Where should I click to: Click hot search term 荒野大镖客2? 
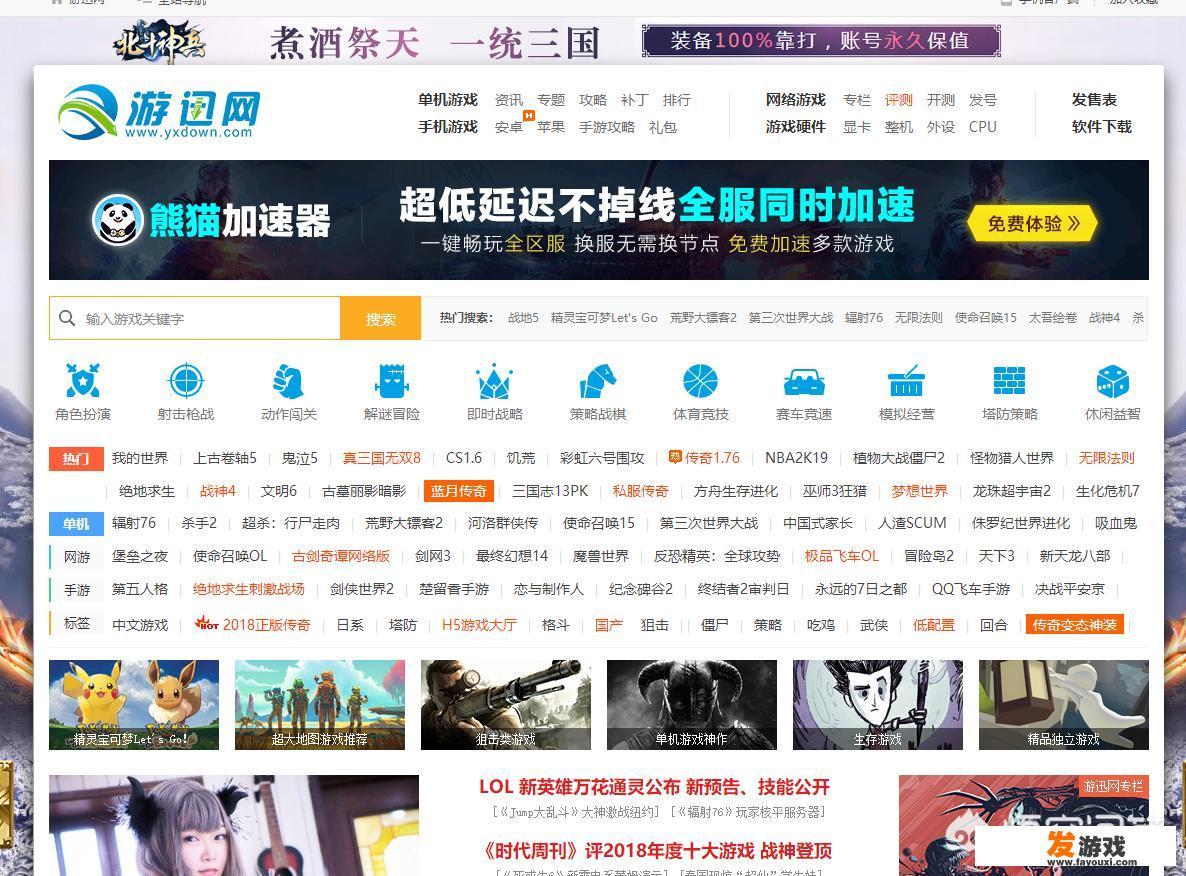pyautogui.click(x=703, y=318)
